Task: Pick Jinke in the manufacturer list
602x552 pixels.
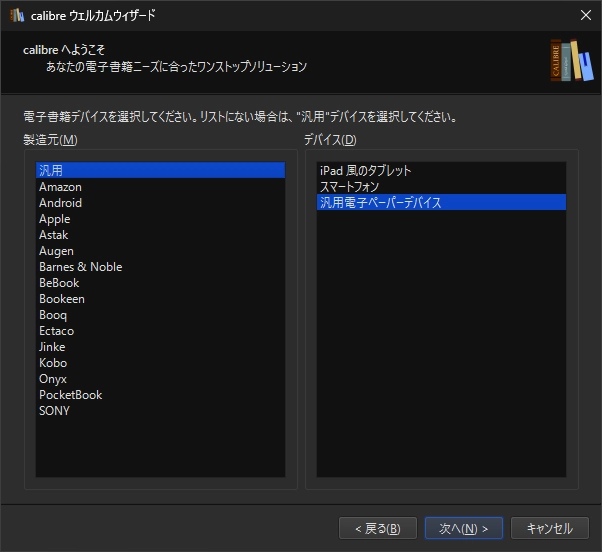Action: click(x=160, y=347)
